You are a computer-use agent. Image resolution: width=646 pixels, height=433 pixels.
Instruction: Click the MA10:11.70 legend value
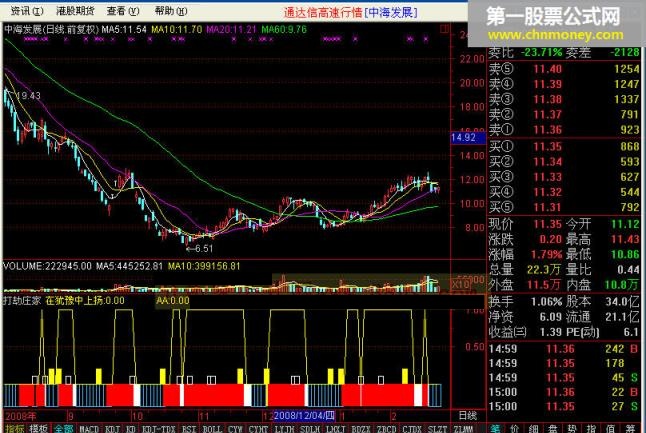pos(177,29)
